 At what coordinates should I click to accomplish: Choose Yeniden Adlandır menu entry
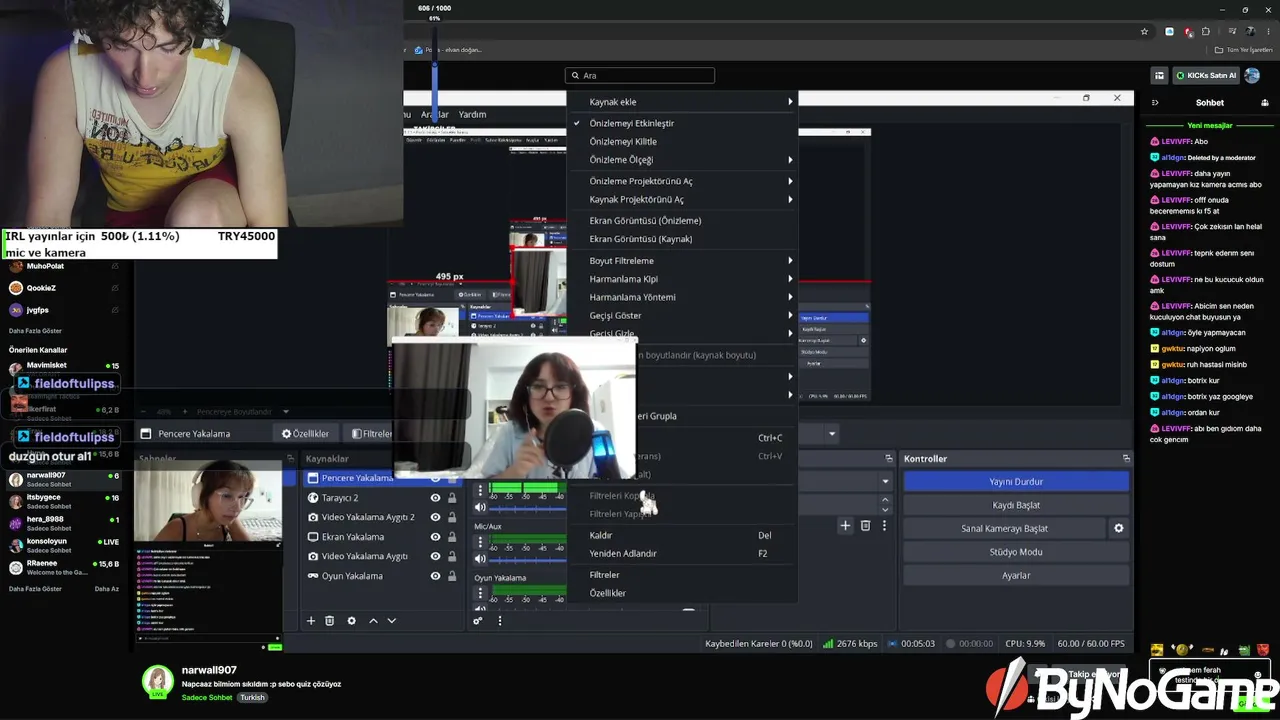[x=682, y=554]
